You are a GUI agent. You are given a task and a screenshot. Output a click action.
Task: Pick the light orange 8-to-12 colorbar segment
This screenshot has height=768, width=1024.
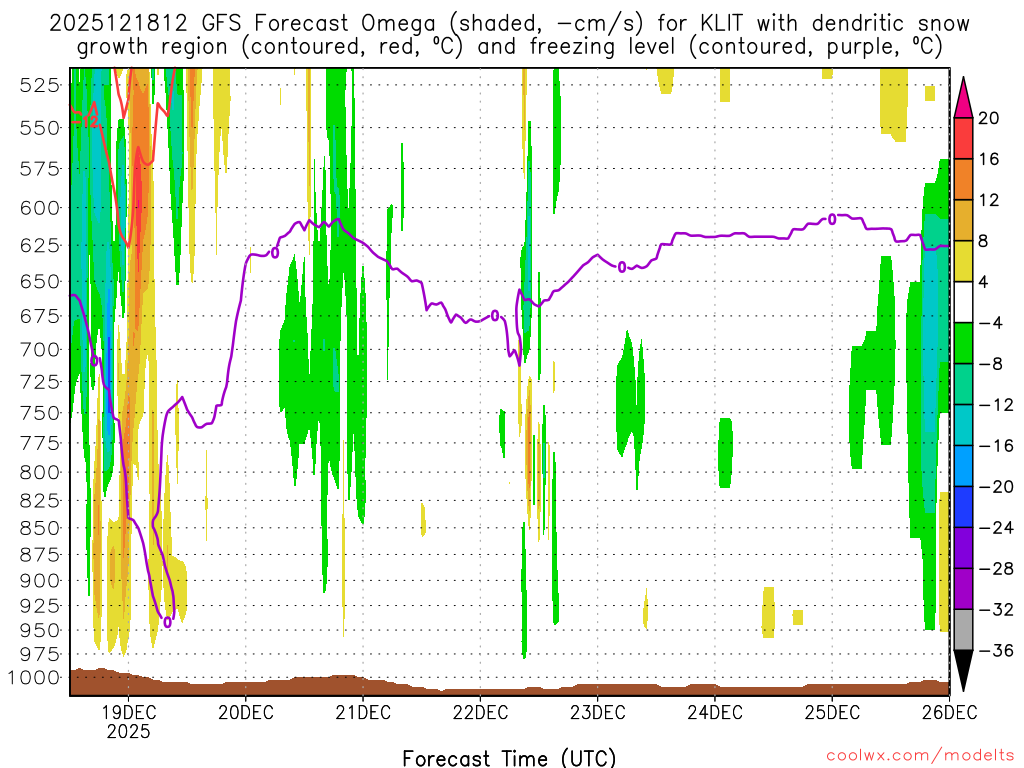click(x=963, y=220)
